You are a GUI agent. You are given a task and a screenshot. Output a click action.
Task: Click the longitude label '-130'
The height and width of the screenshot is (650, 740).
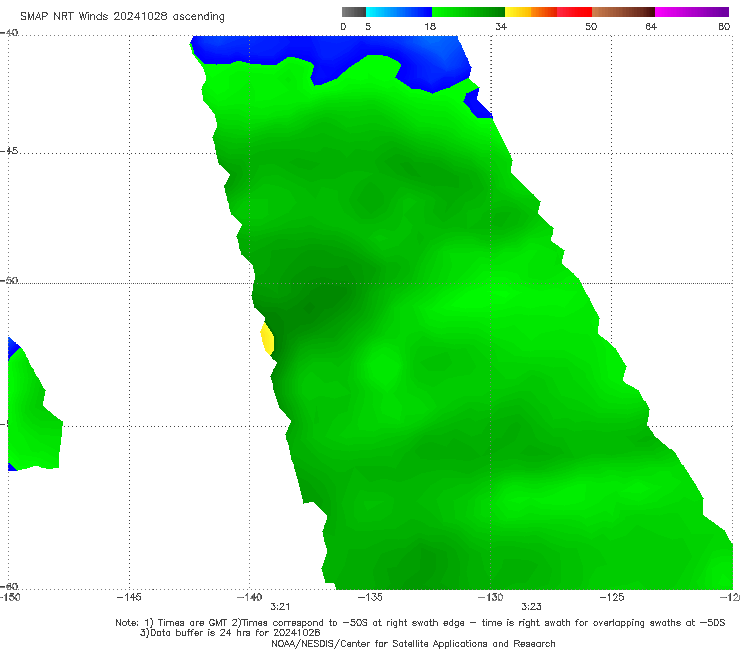pos(490,597)
